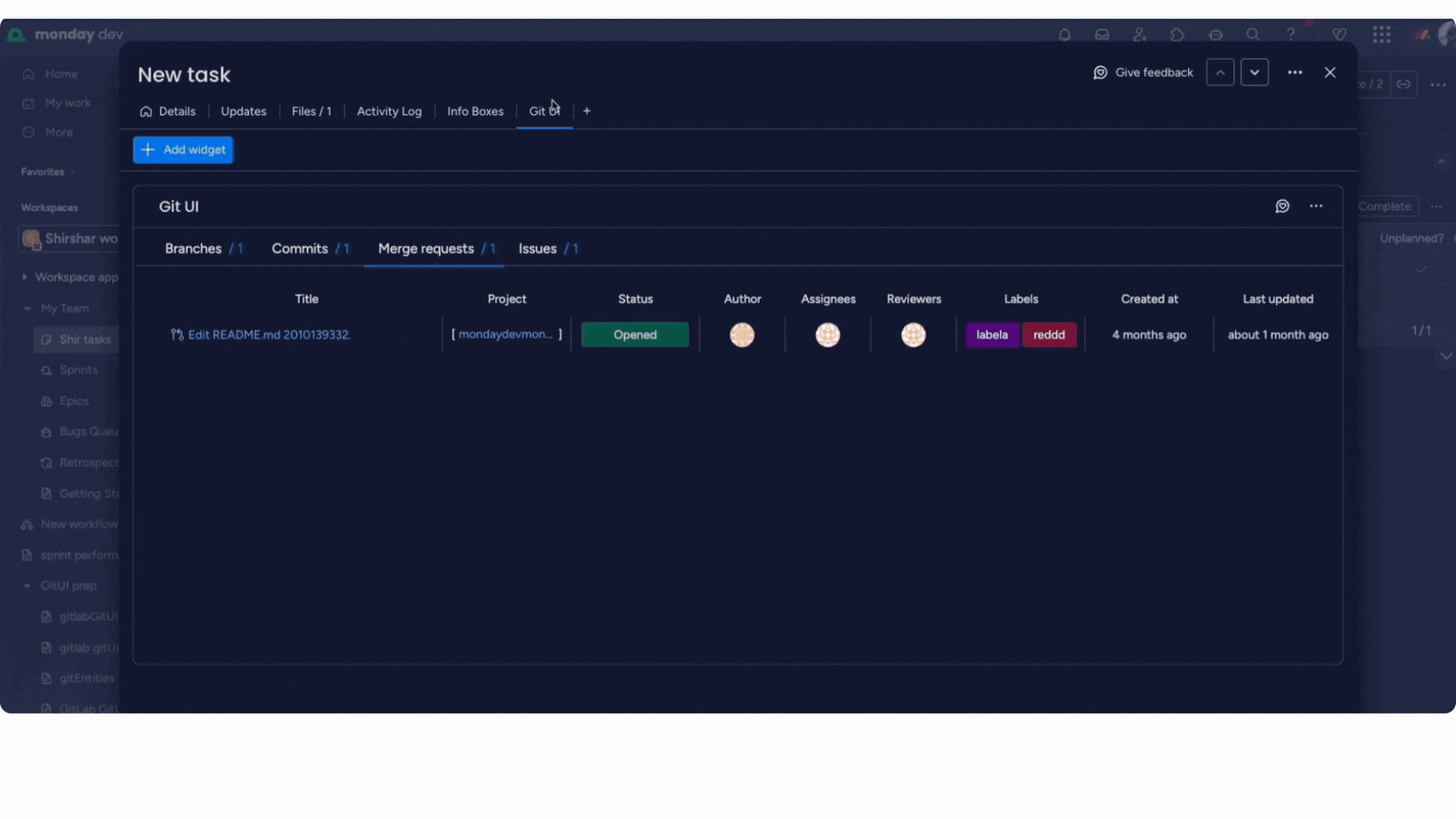Click the Status column header
Image resolution: width=1456 pixels, height=819 pixels.
click(635, 300)
